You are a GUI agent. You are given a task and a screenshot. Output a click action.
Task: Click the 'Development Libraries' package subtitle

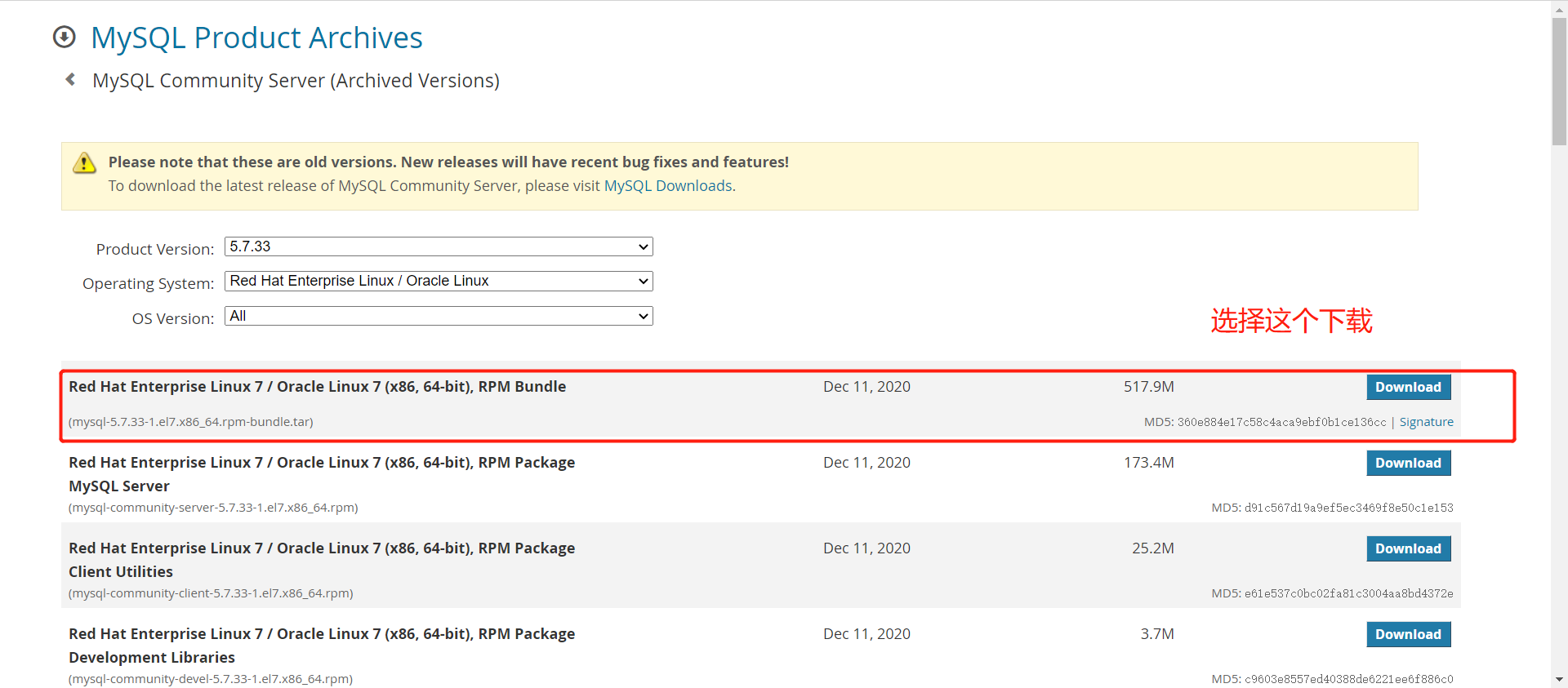[152, 658]
